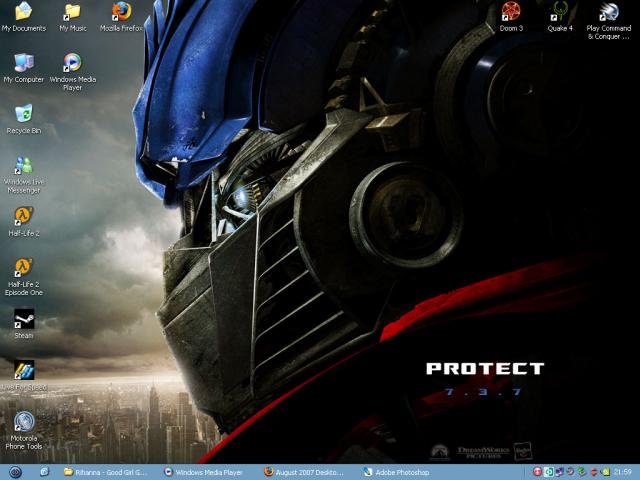The width and height of the screenshot is (640, 480).
Task: Launch the Half-Life 2 shortcut
Action: [24, 222]
